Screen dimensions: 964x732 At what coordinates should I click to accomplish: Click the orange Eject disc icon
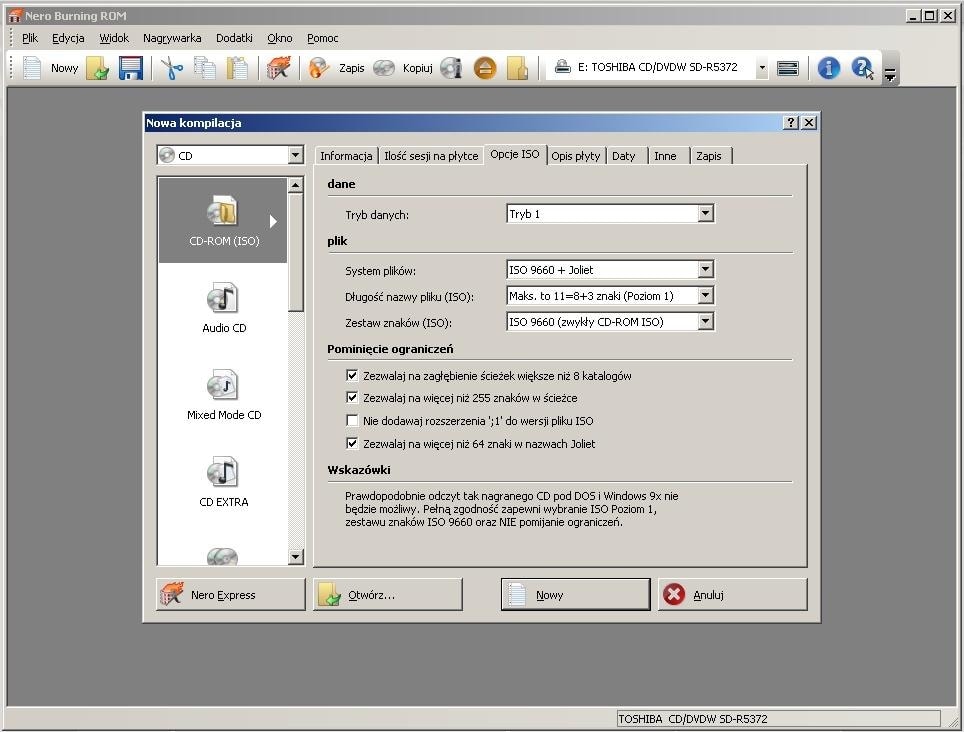[x=485, y=68]
